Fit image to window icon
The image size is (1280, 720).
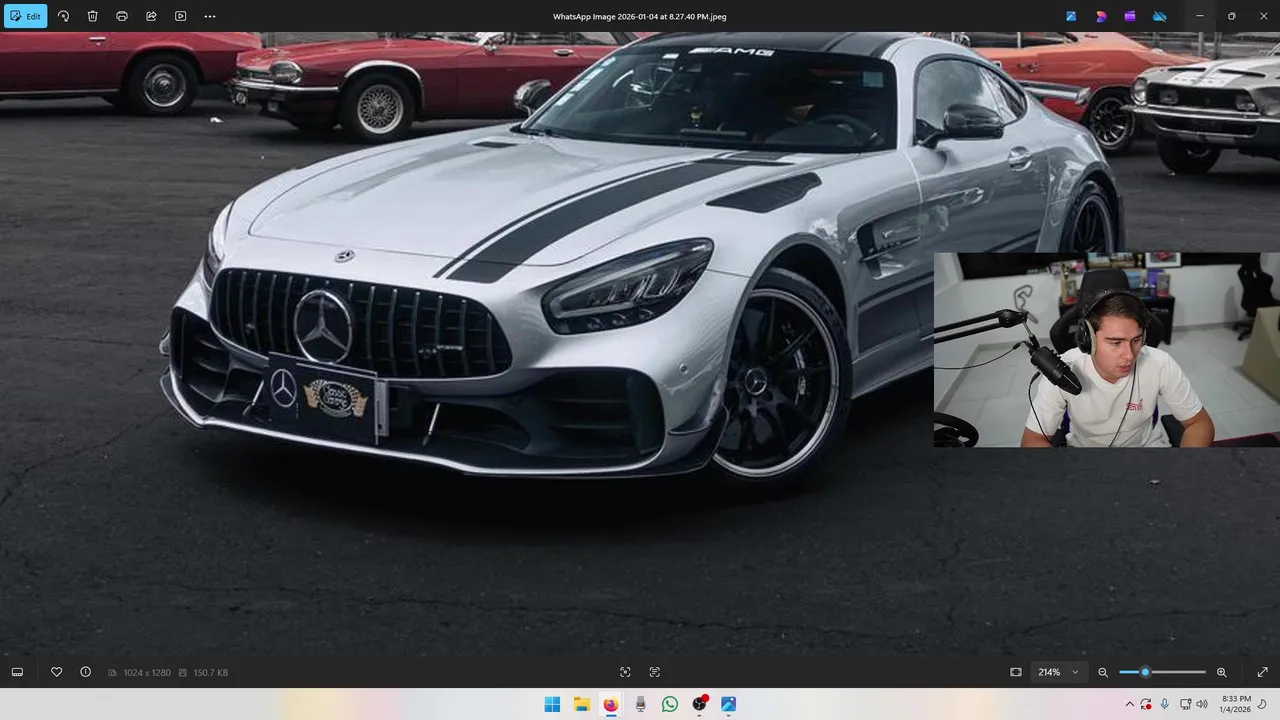(1016, 672)
